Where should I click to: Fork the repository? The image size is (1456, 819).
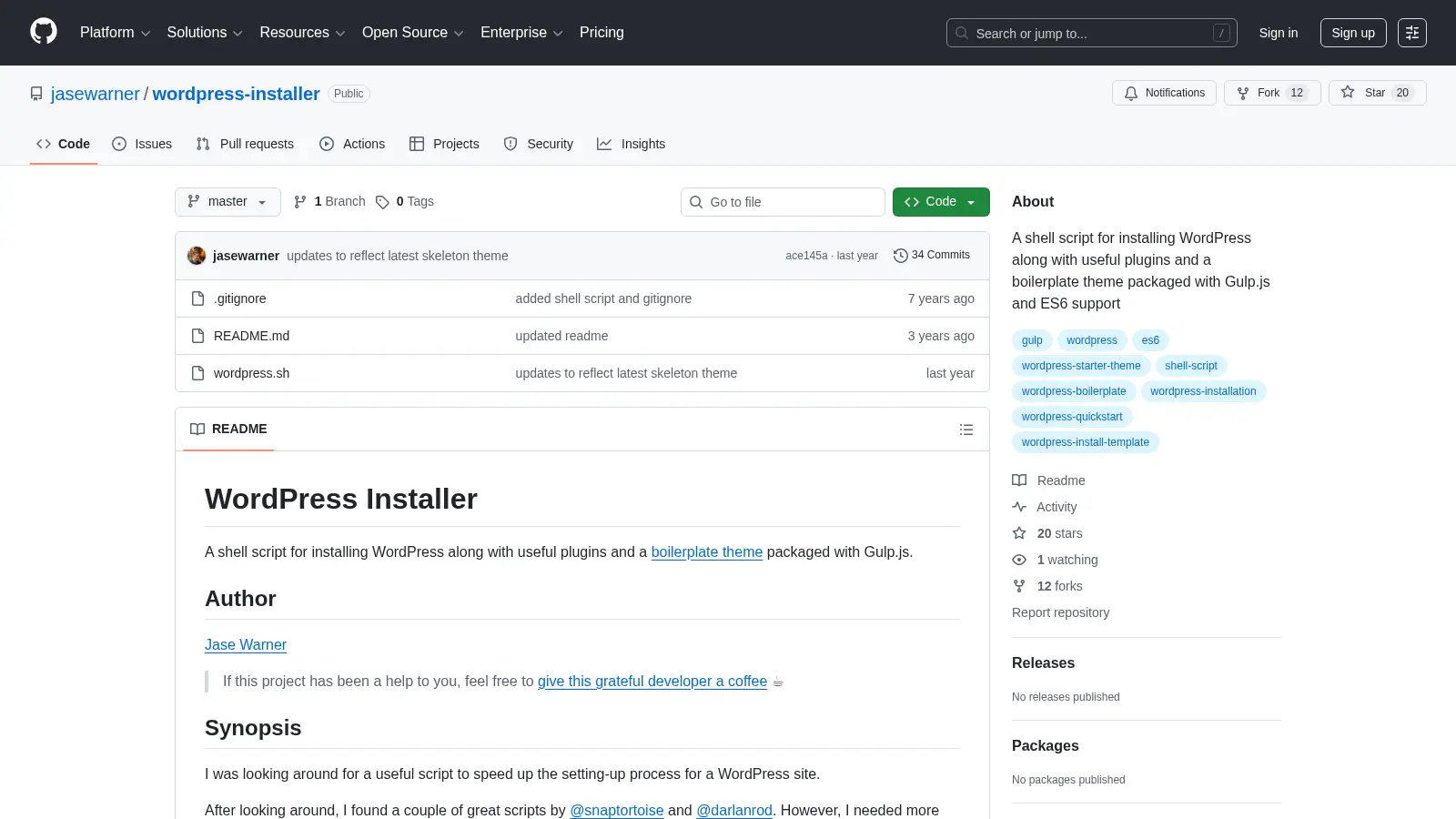pos(1272,93)
